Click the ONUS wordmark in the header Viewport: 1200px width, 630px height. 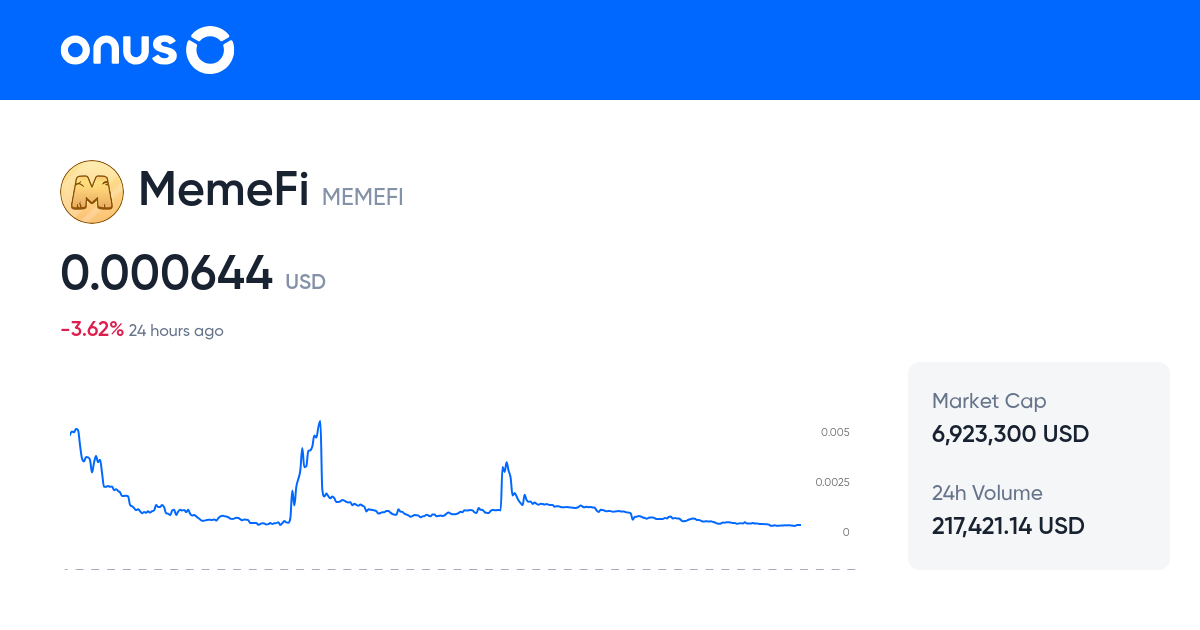pyautogui.click(x=120, y=49)
